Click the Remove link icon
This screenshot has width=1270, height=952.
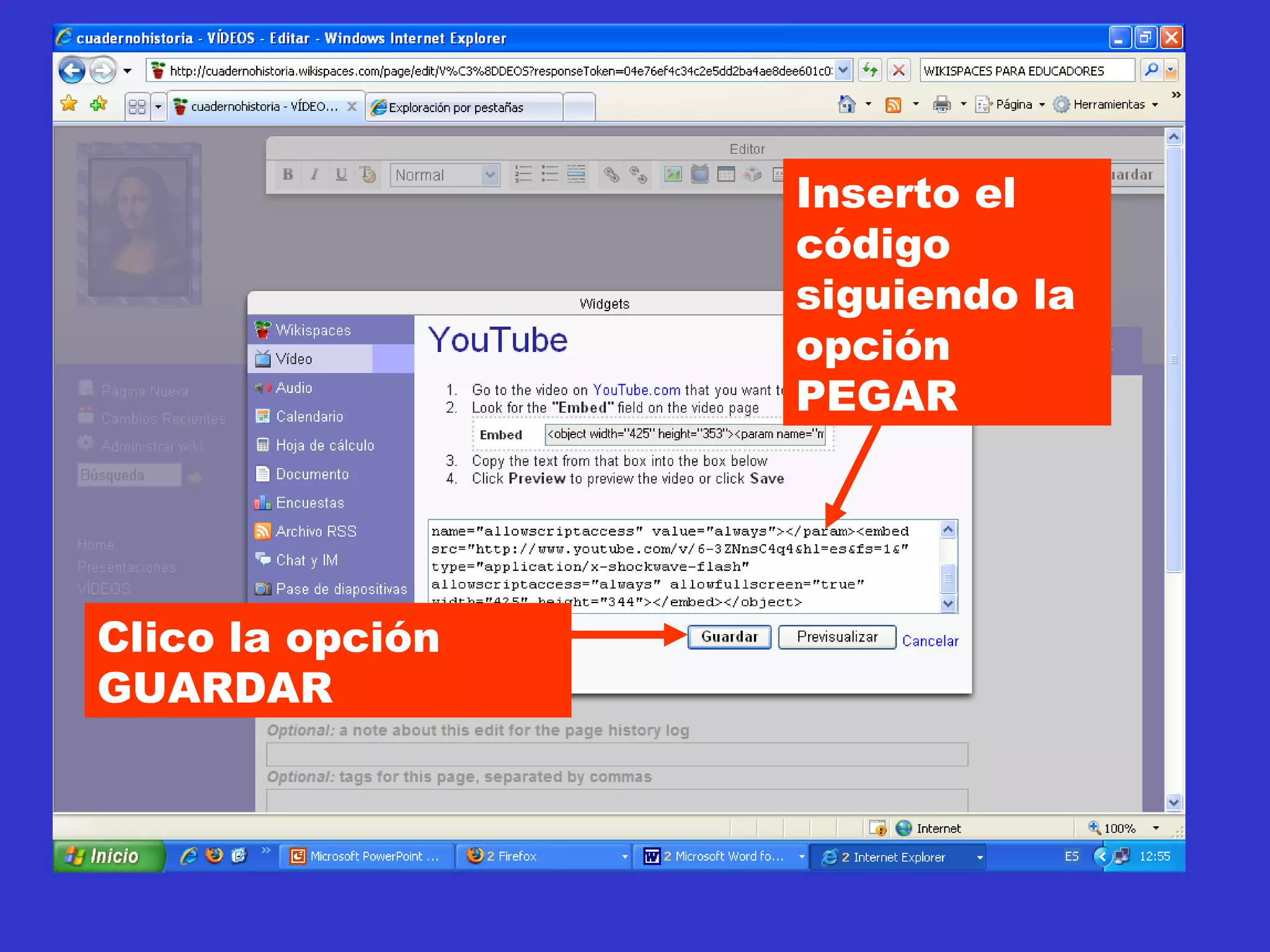point(638,174)
